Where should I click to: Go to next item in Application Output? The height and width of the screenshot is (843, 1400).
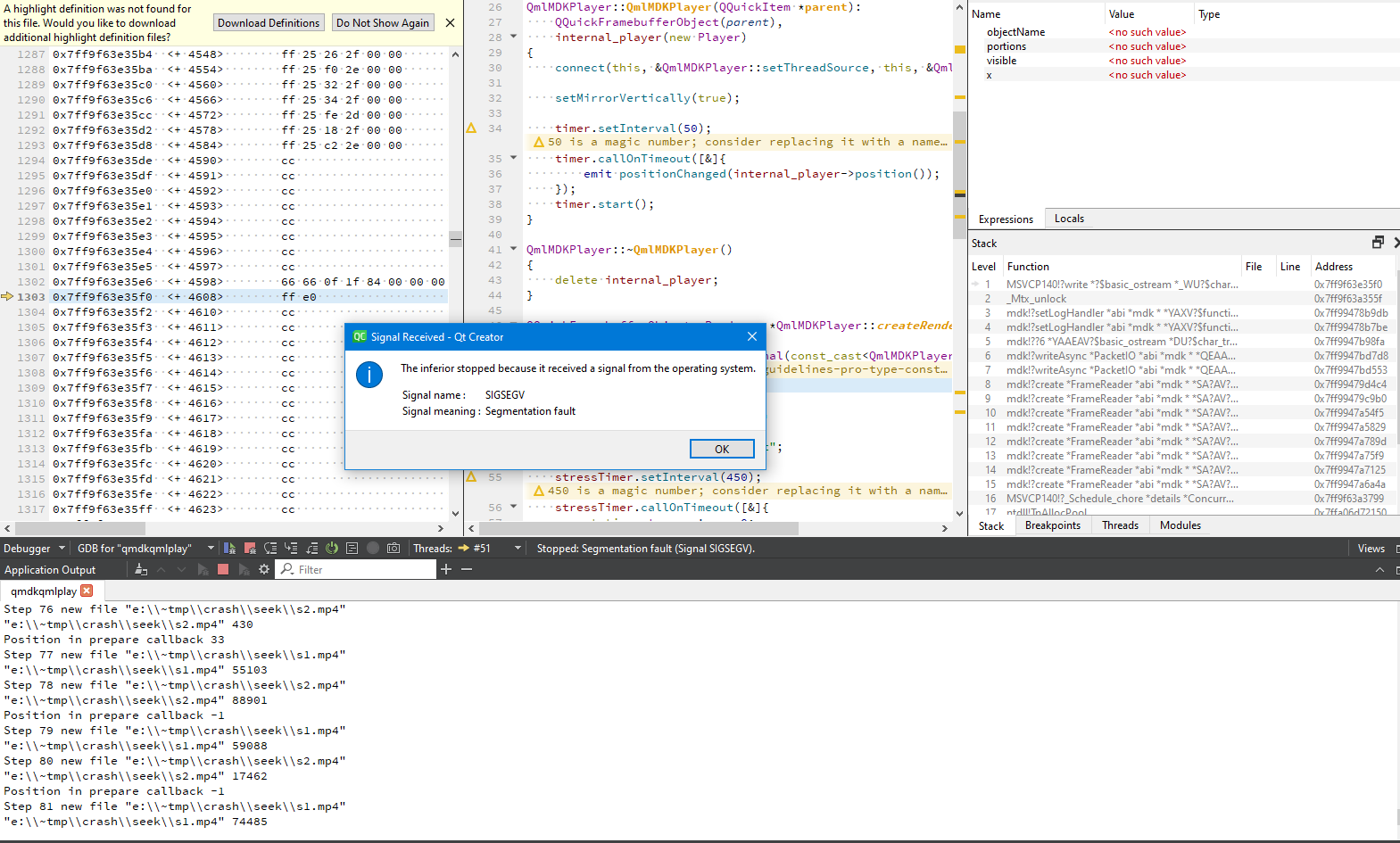click(x=181, y=569)
